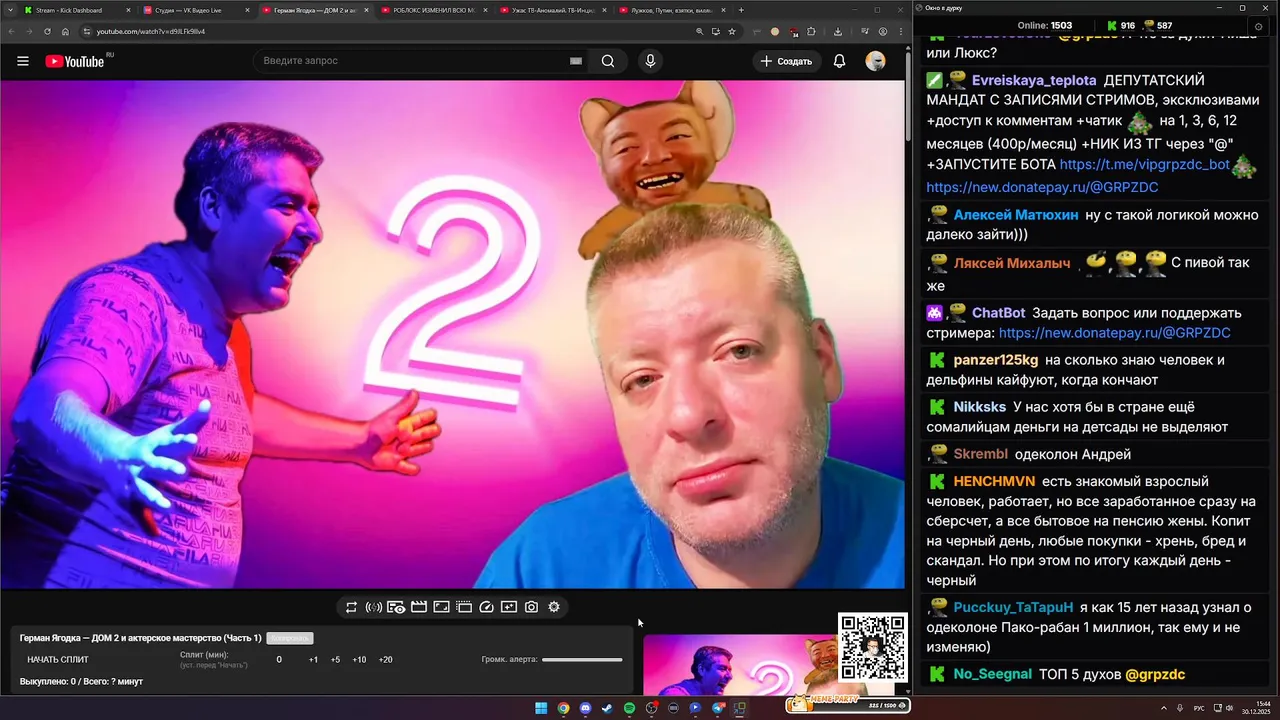Open the on-screen keyboard in the search box
Screen dimensions: 1280x720
575,61
